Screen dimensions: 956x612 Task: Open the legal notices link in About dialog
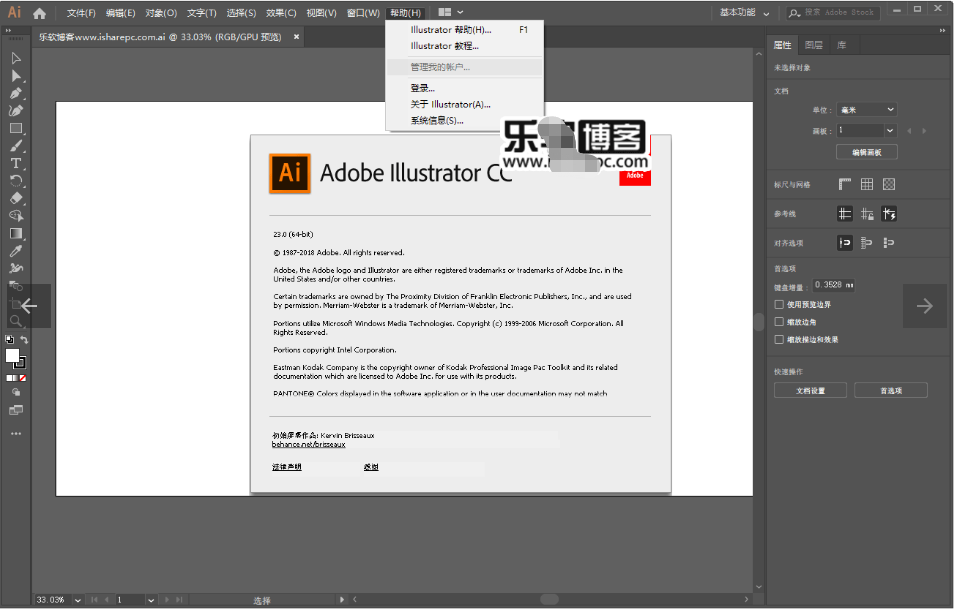coord(287,468)
